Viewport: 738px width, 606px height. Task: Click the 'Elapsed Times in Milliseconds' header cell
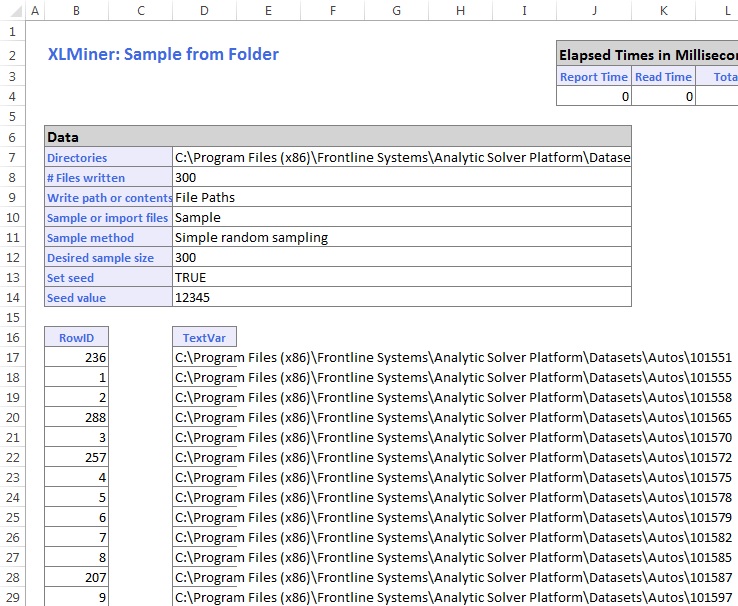click(x=646, y=55)
